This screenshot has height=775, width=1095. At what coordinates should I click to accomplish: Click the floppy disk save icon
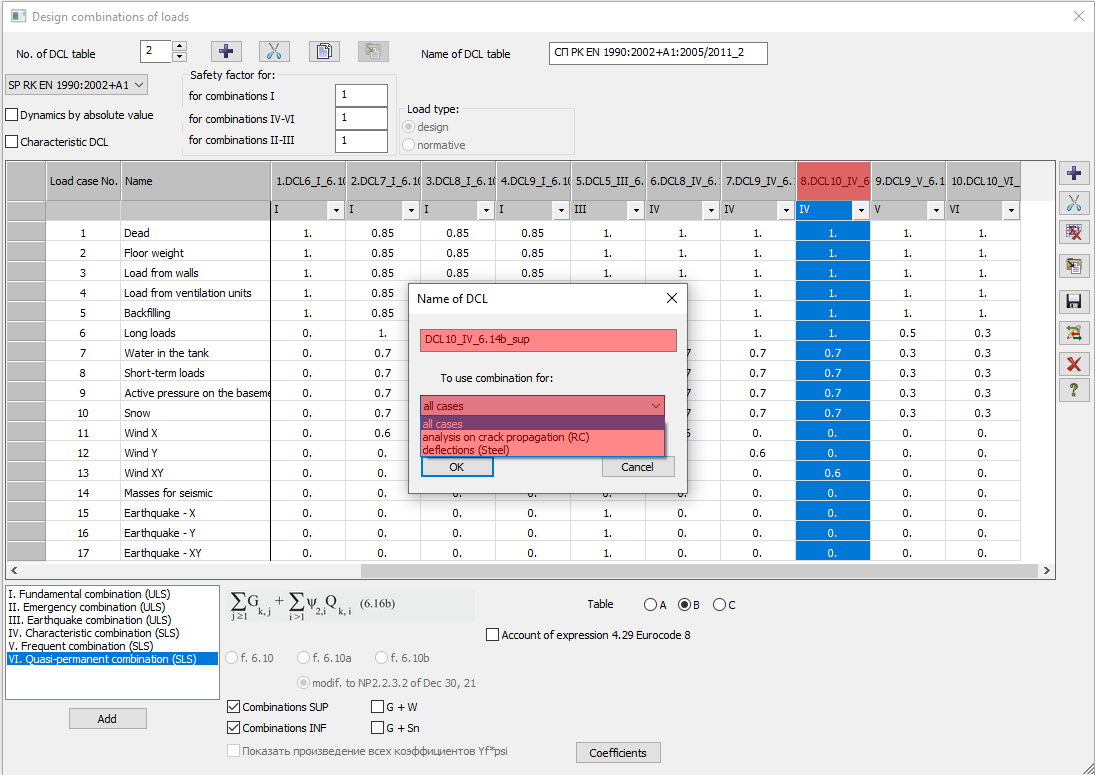(x=1074, y=302)
